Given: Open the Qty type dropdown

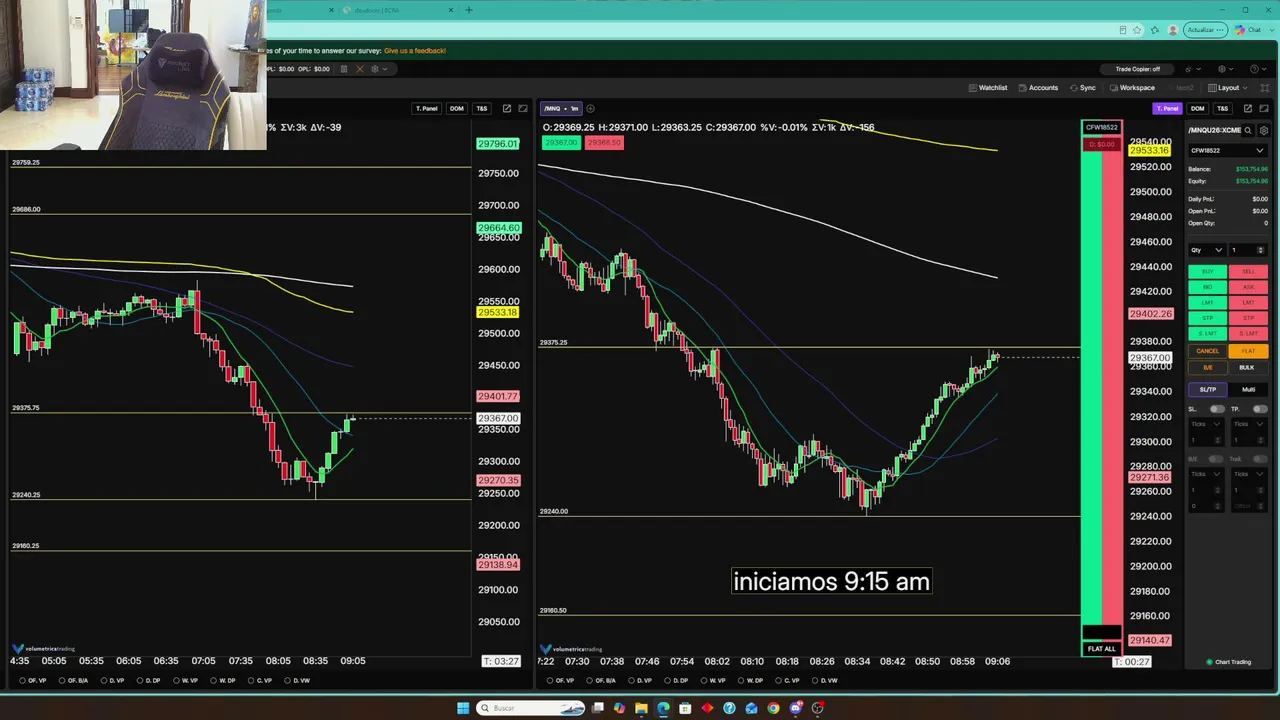Looking at the screenshot, I should (x=1207, y=250).
